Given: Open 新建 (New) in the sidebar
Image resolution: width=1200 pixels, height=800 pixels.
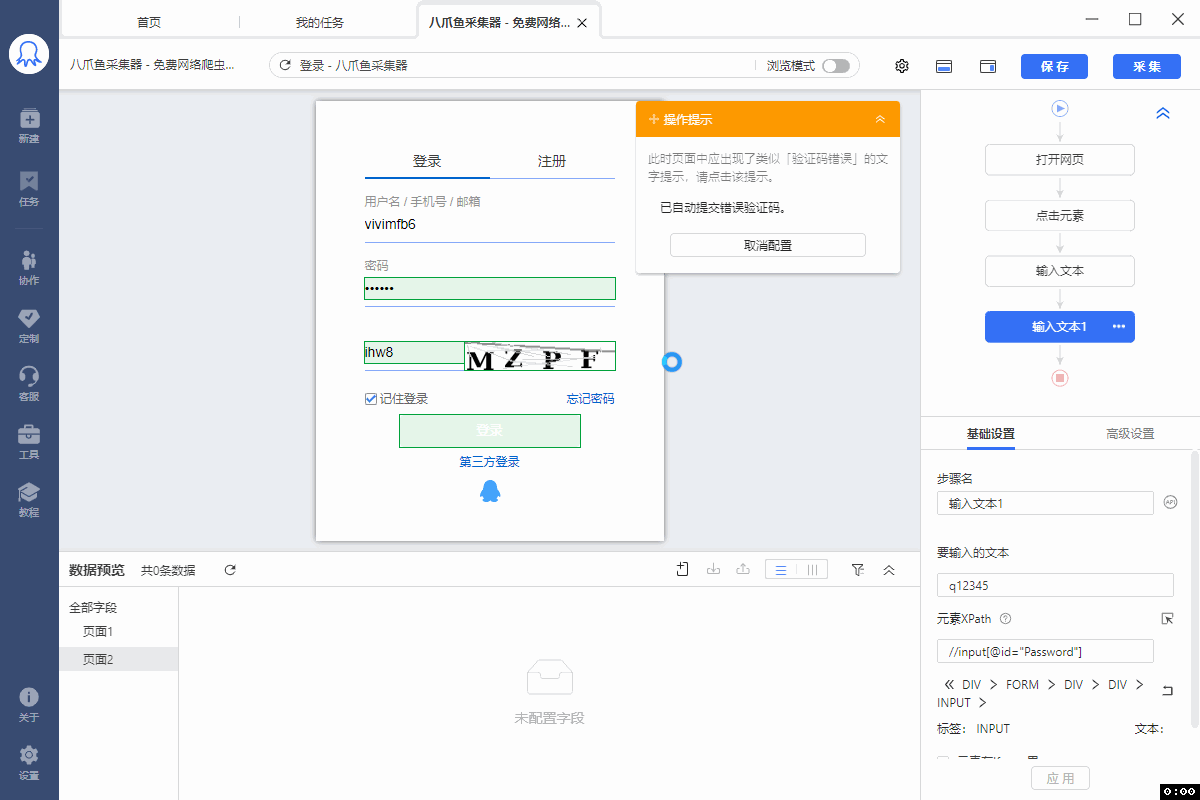Looking at the screenshot, I should click(x=29, y=126).
